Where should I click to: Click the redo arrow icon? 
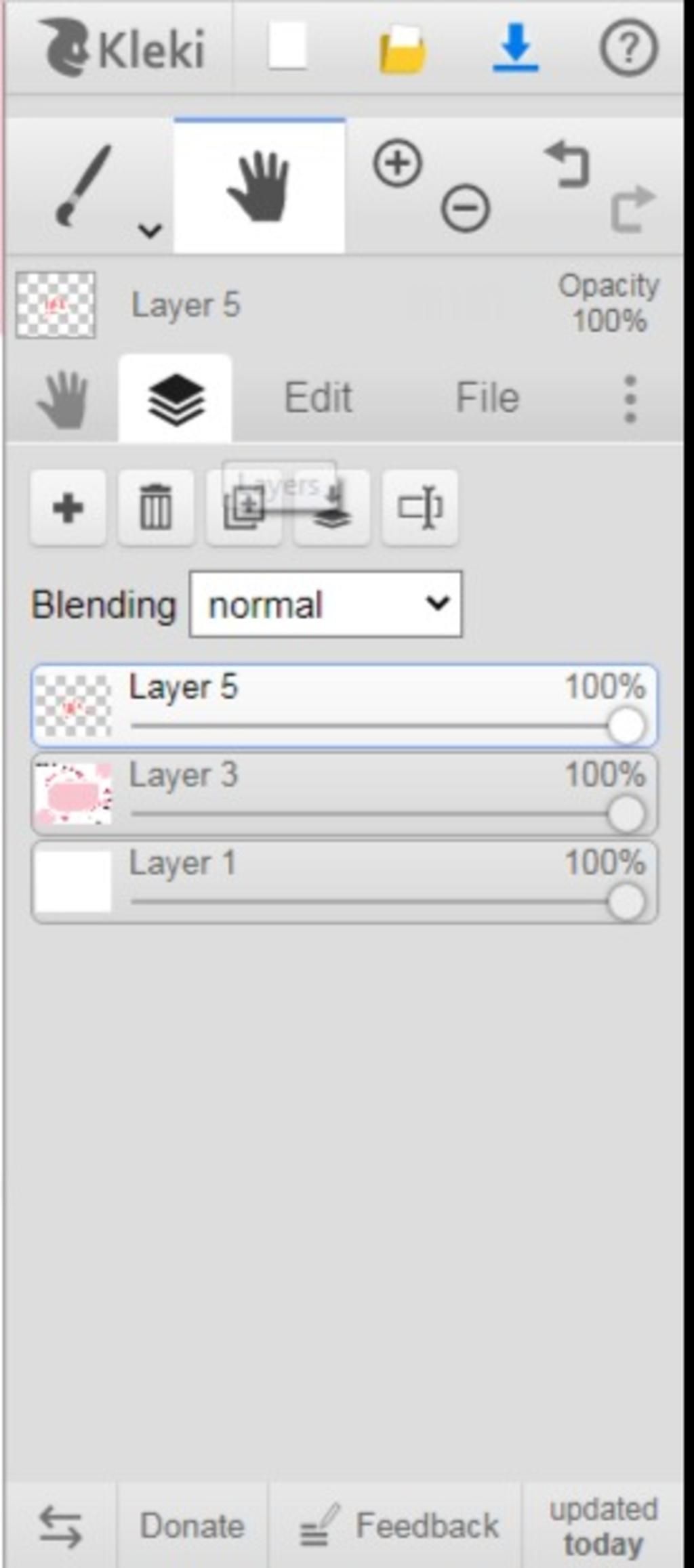click(633, 209)
